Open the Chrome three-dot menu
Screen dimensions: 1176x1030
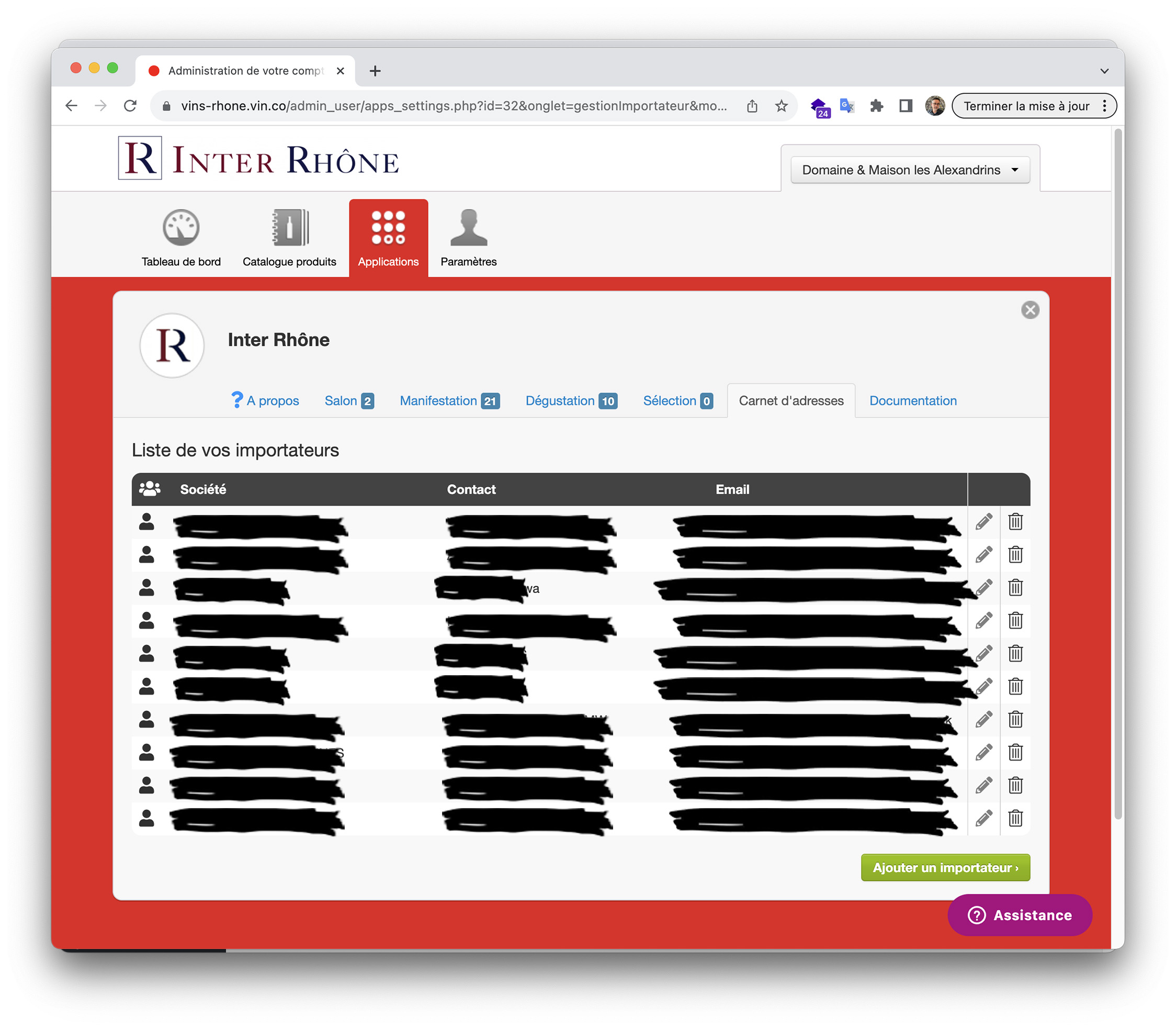click(x=1104, y=106)
